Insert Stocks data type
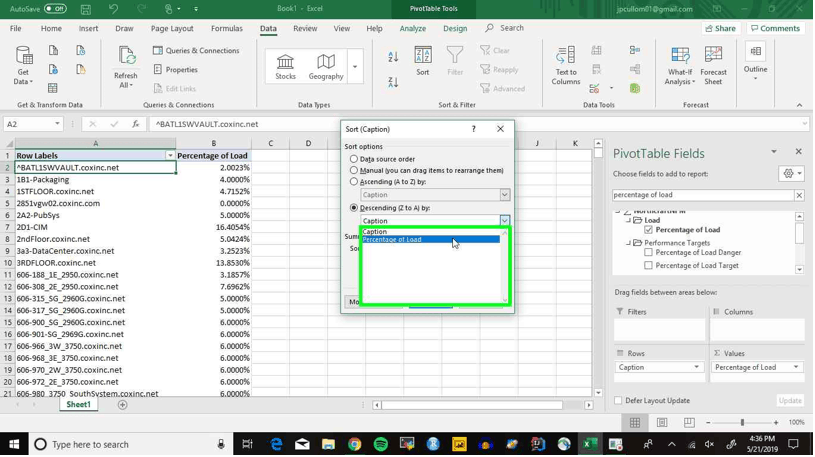This screenshot has height=457, width=815. tap(285, 67)
